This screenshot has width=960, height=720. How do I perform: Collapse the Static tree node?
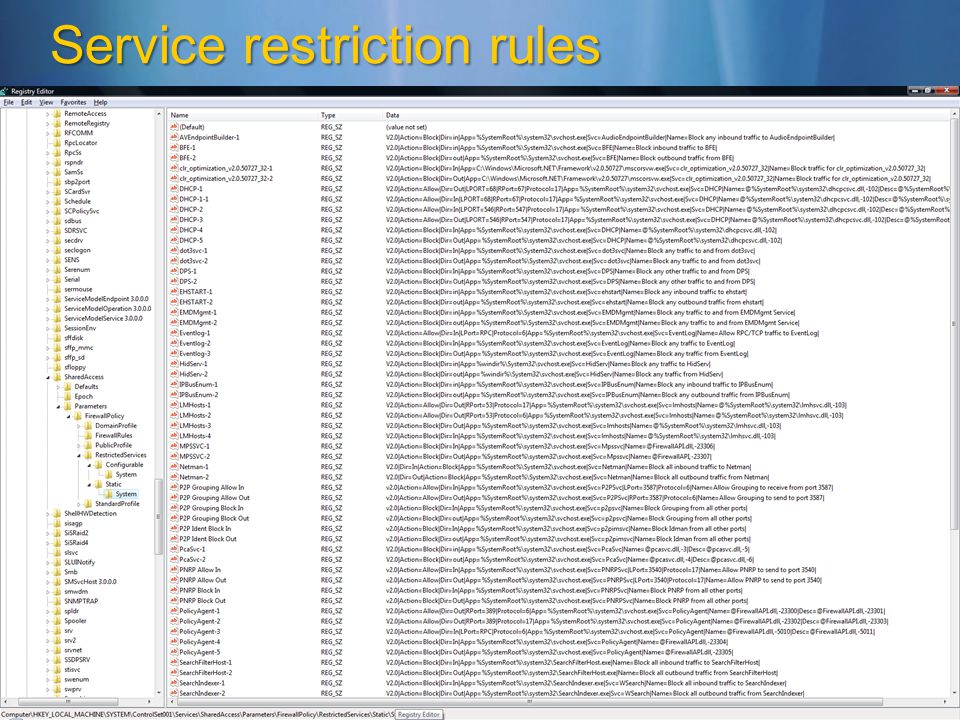coord(89,484)
